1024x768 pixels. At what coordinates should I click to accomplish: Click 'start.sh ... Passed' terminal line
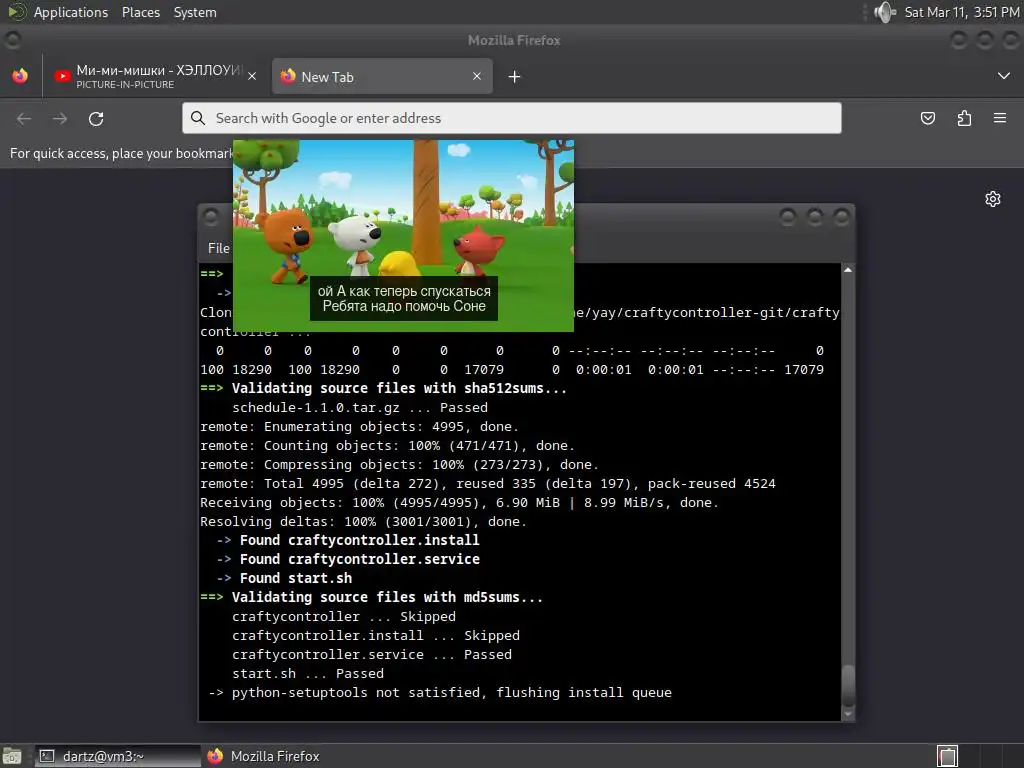[308, 674]
